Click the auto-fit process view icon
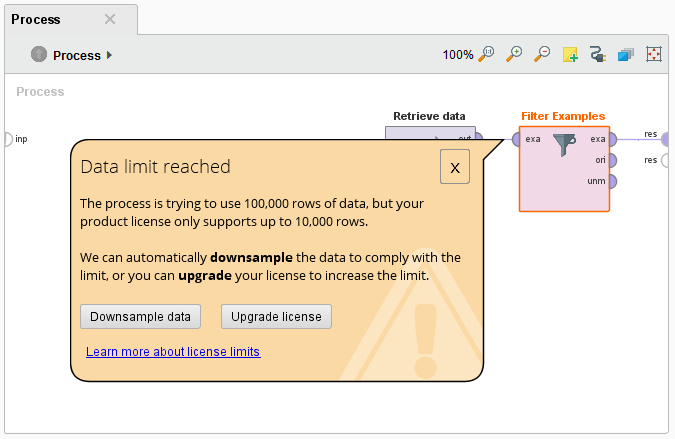This screenshot has width=675, height=439. click(654, 55)
